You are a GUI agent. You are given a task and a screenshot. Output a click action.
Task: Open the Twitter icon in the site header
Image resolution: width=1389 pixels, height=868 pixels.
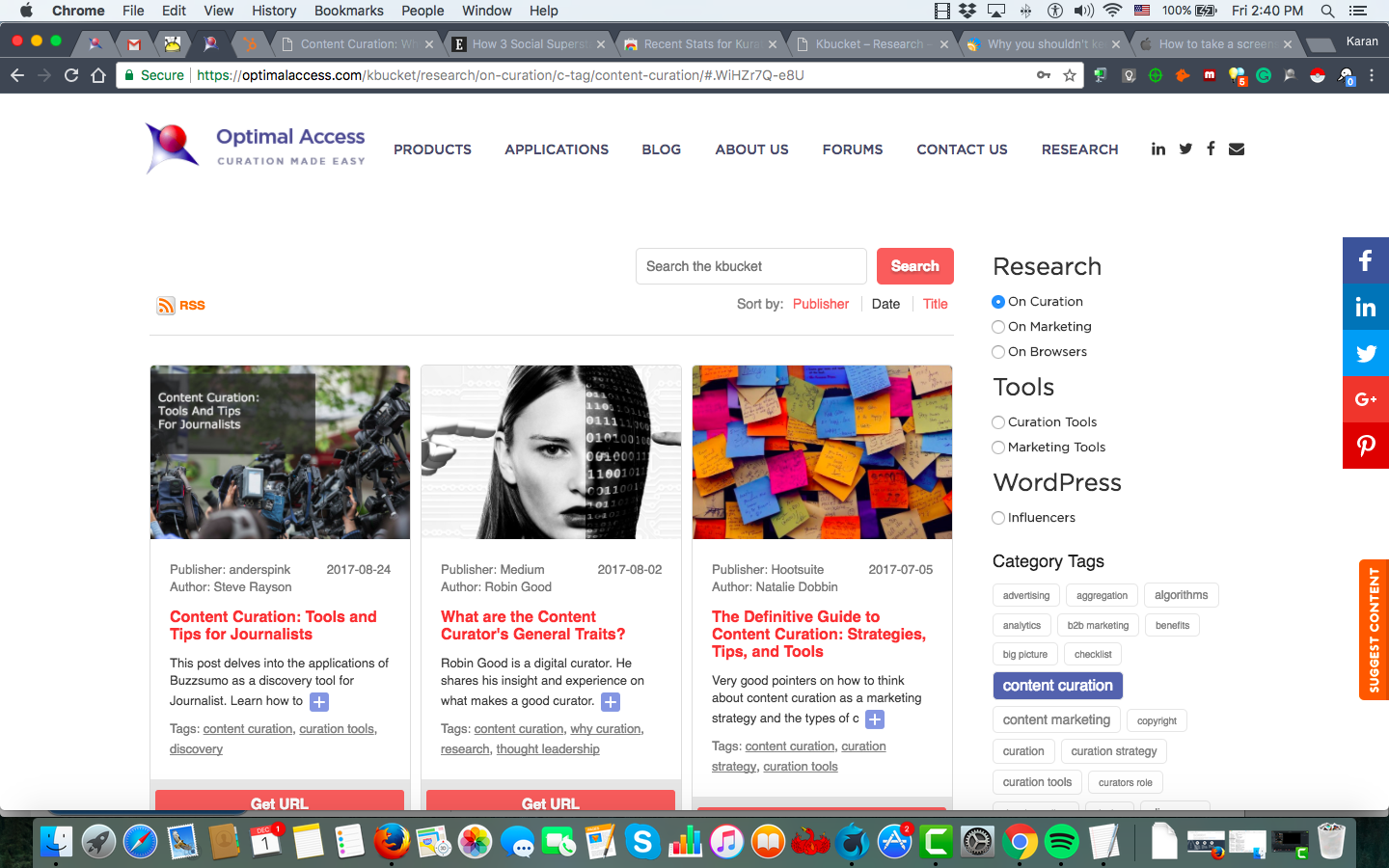point(1185,149)
